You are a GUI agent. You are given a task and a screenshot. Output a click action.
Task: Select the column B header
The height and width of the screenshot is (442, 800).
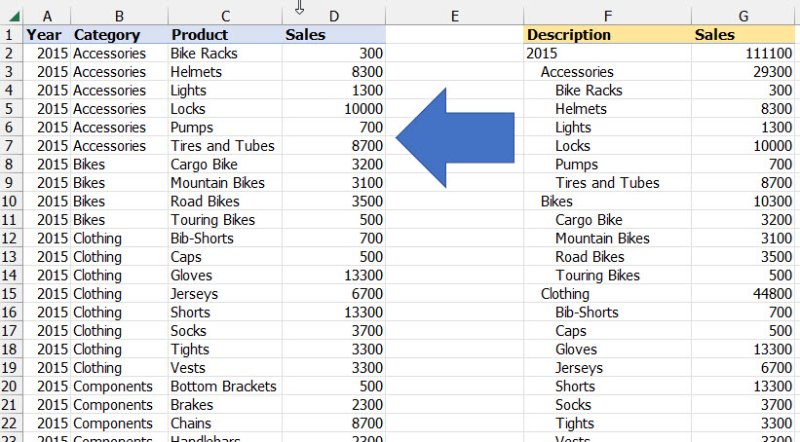pos(119,15)
